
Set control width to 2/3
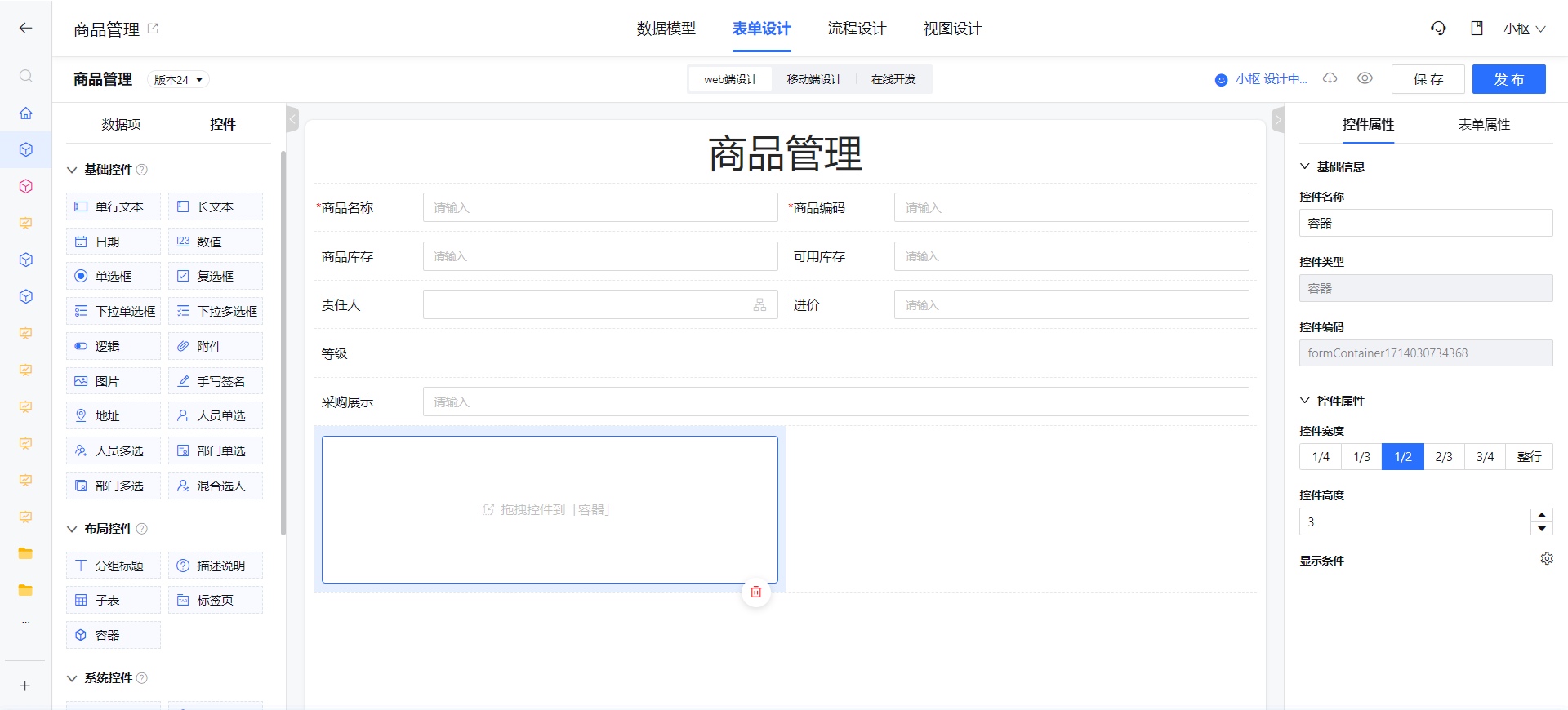[1444, 457]
